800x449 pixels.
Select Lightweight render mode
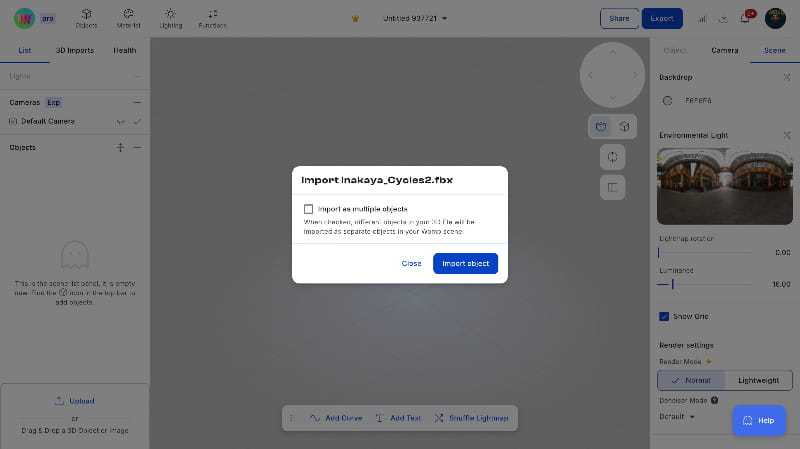pyautogui.click(x=758, y=380)
